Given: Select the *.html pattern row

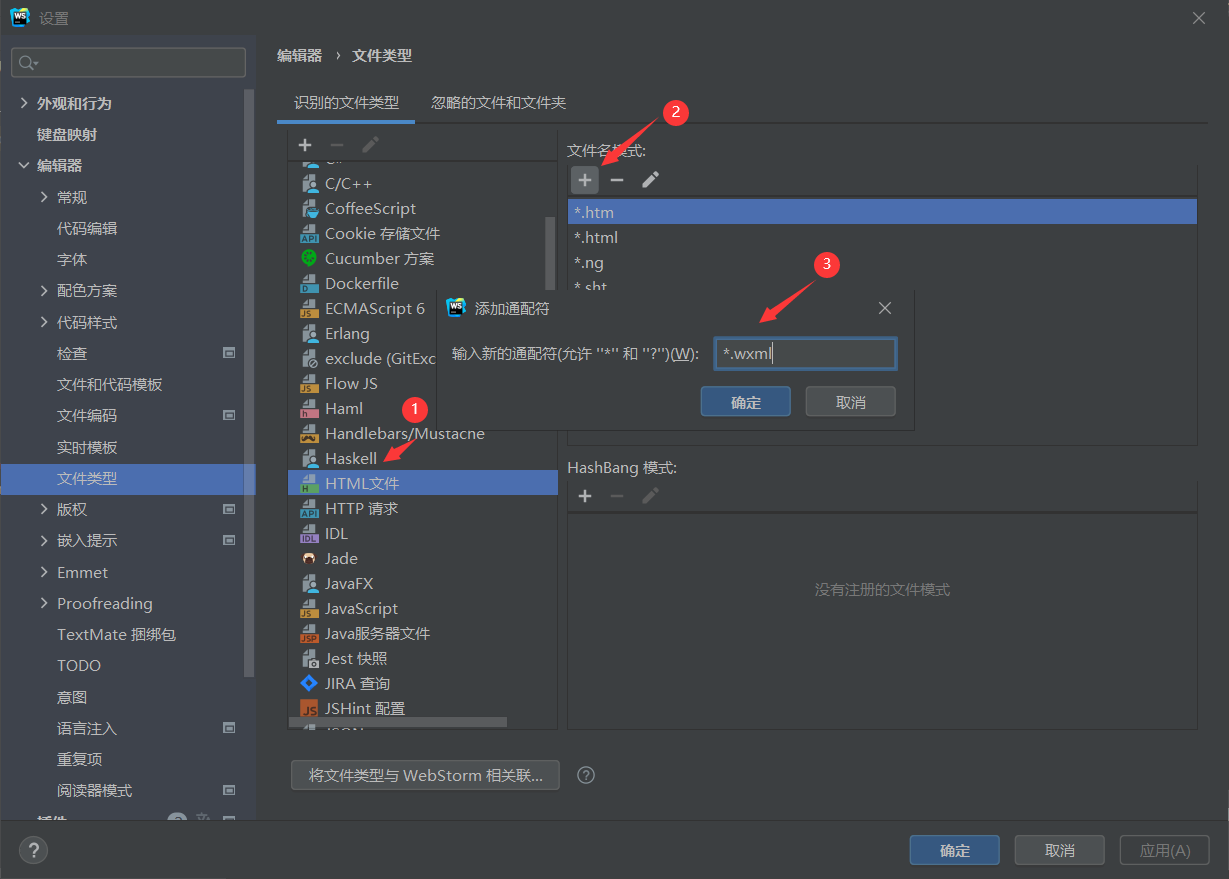Looking at the screenshot, I should click(882, 237).
